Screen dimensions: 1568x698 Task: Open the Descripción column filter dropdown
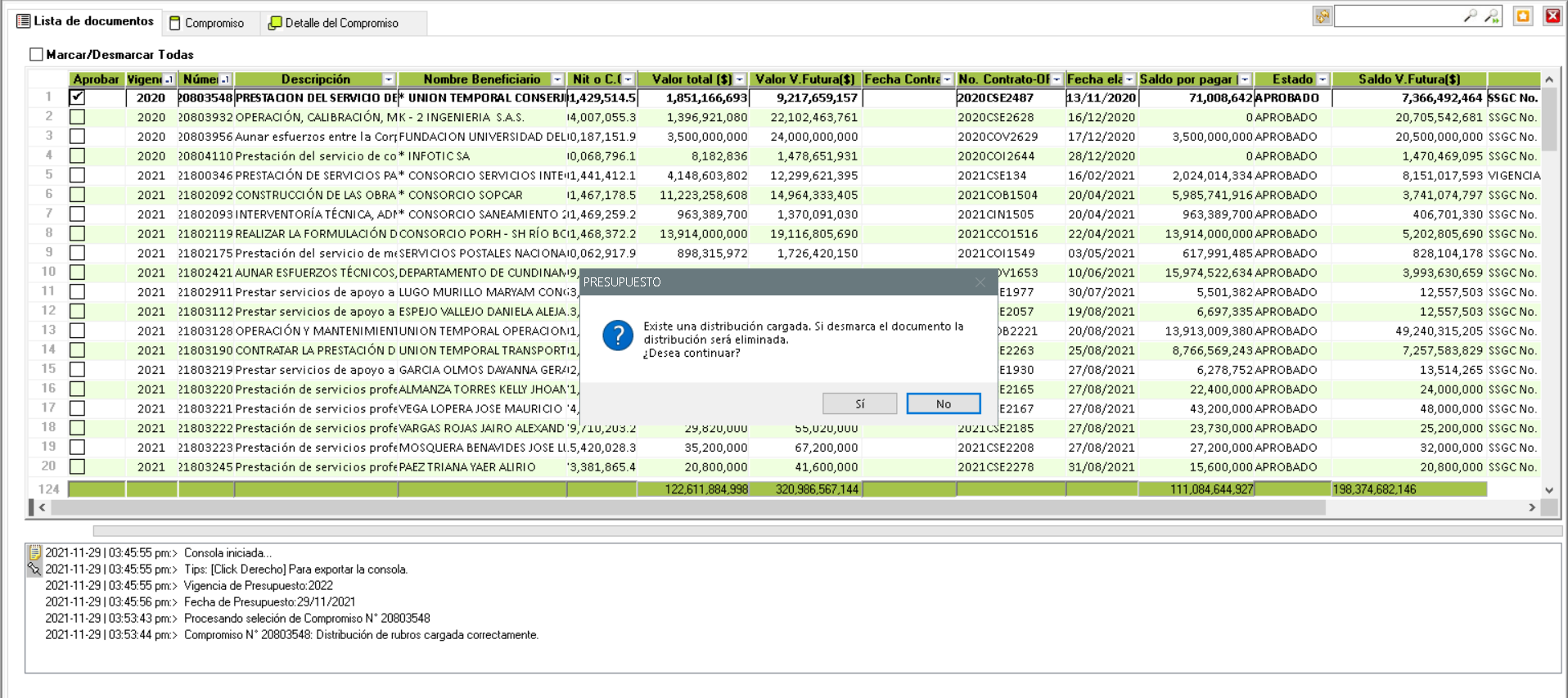click(389, 79)
